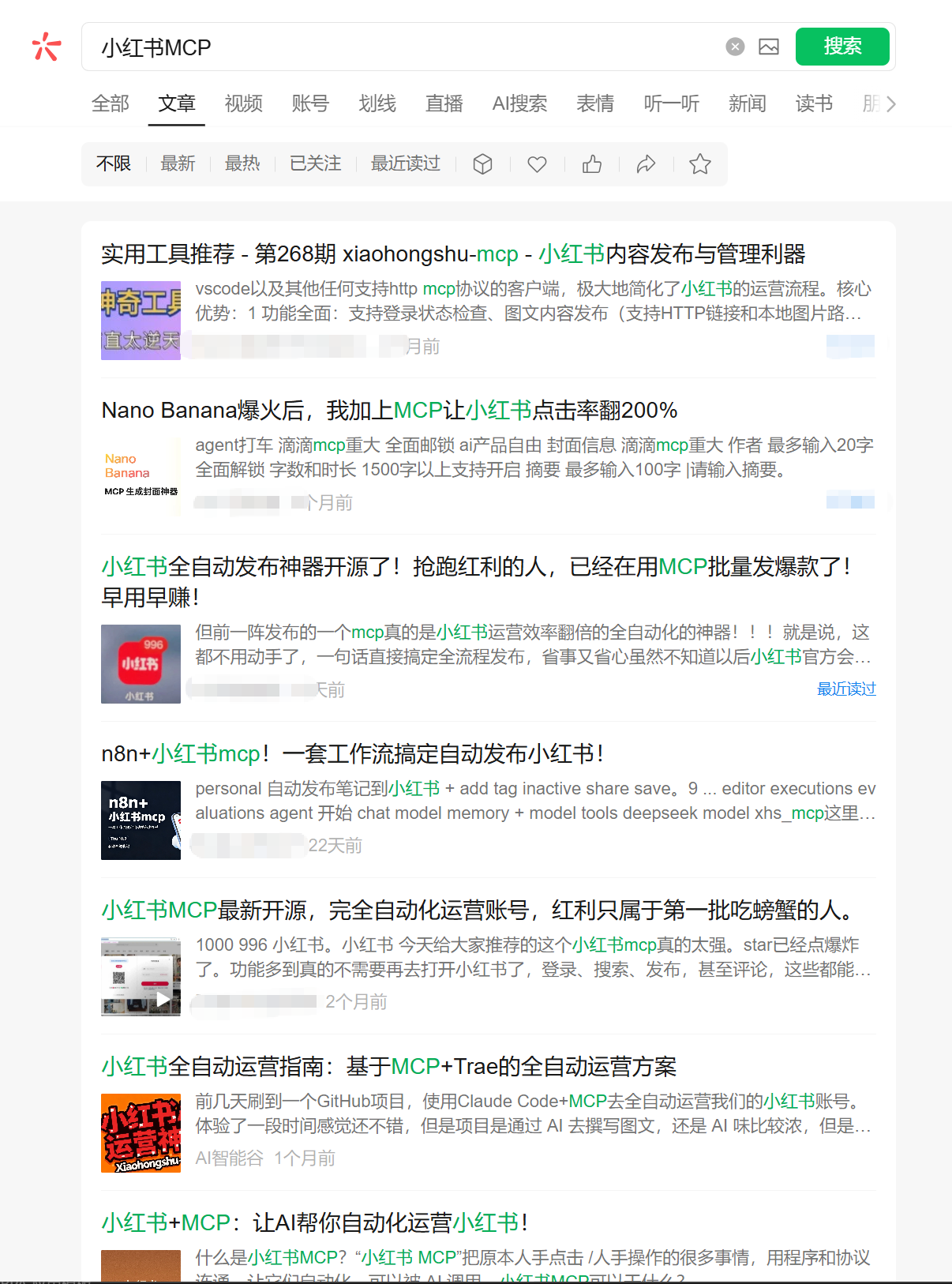952x1284 pixels.
Task: Click the 小红书运营神 thumbnail
Action: click(x=141, y=1133)
